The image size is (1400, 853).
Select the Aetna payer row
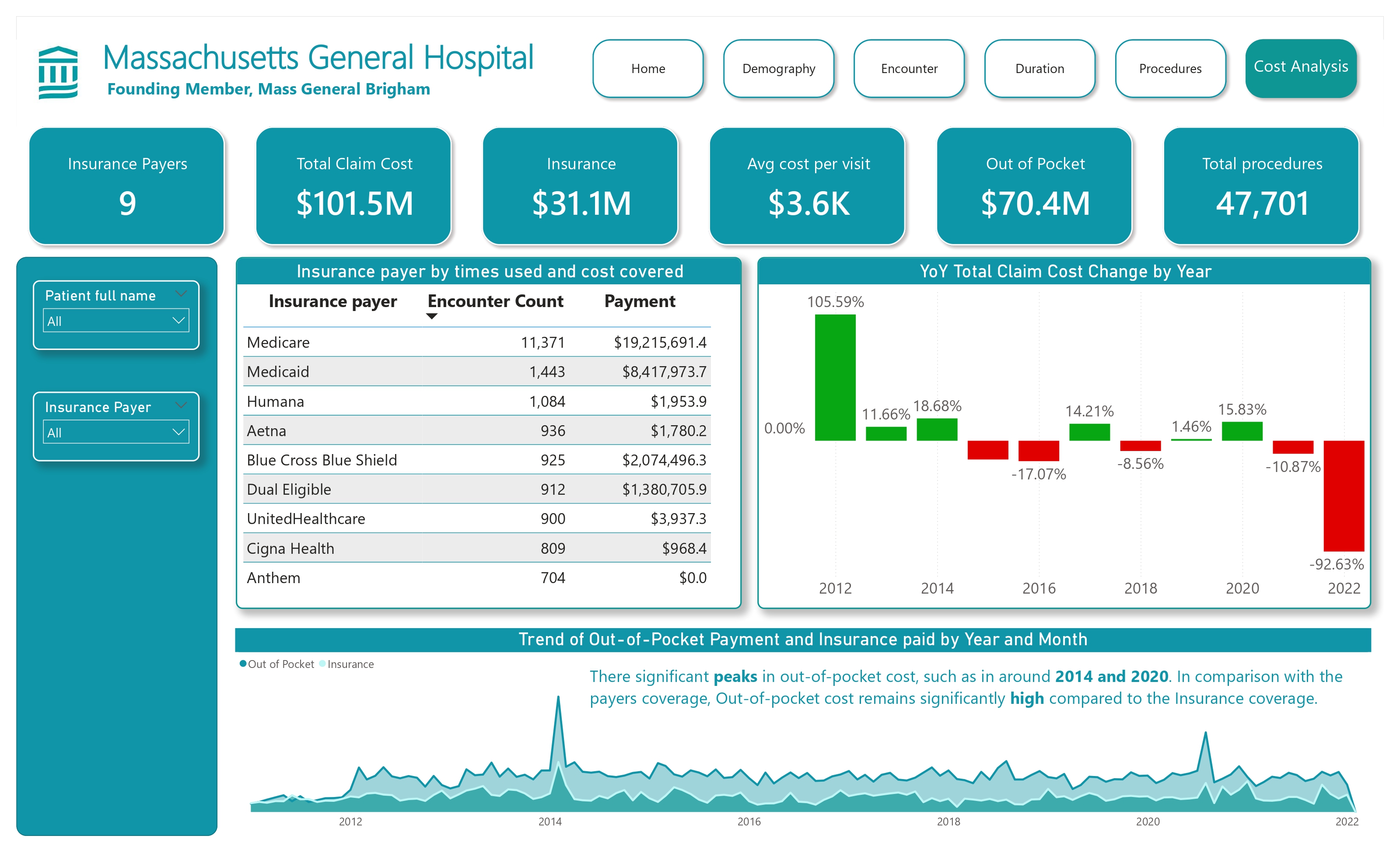coord(477,430)
